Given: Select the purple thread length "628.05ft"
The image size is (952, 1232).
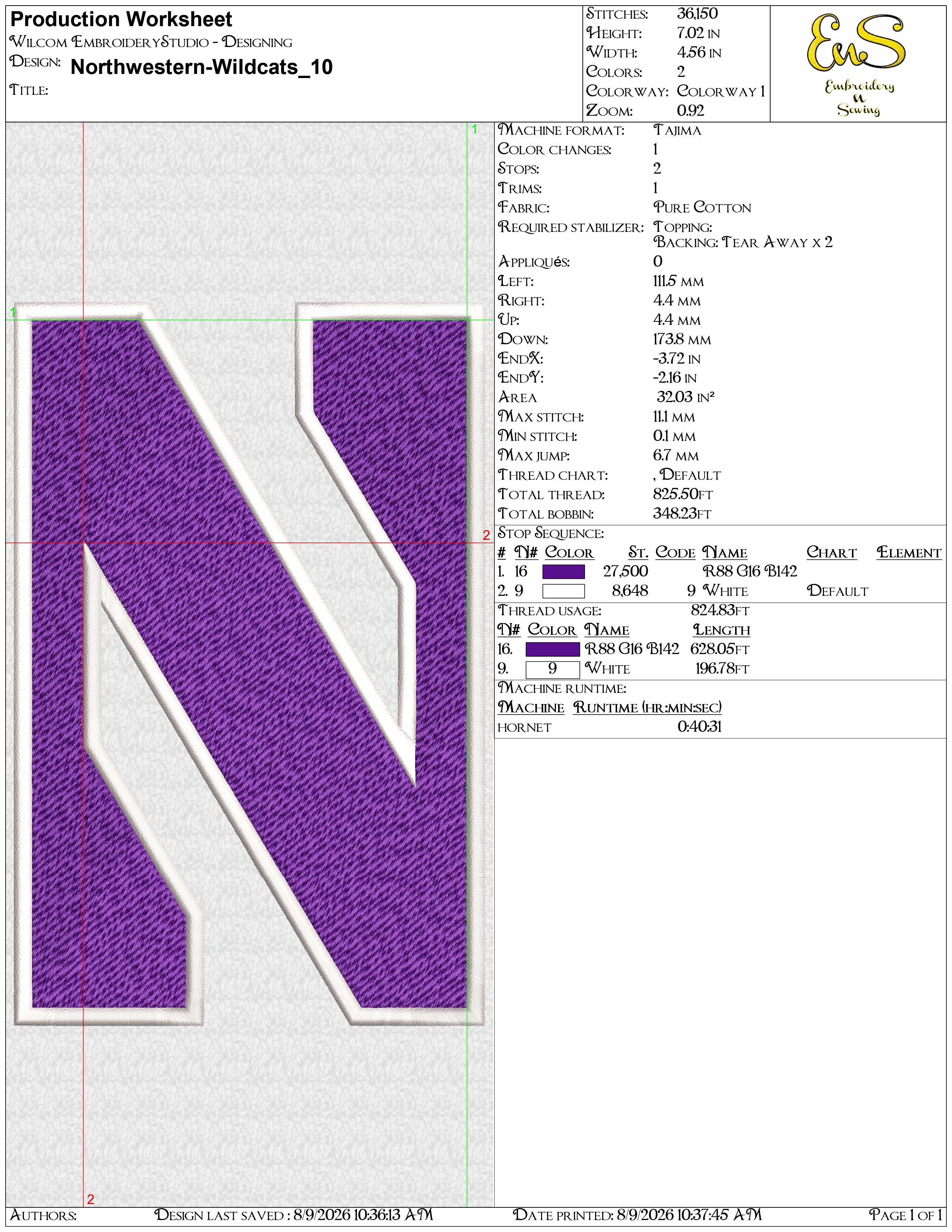Looking at the screenshot, I should [720, 649].
